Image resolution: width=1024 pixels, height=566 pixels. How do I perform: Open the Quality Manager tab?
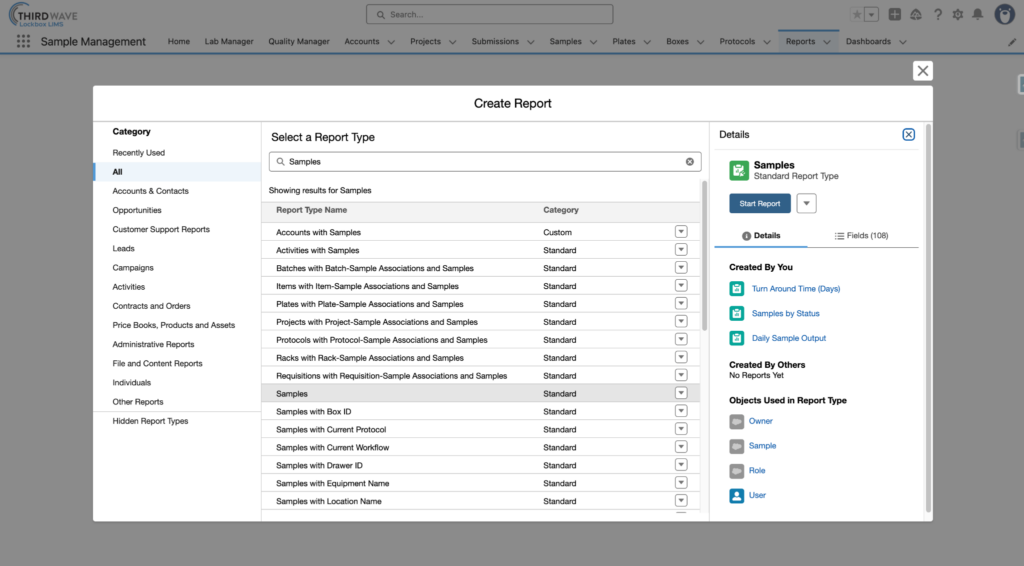[299, 41]
